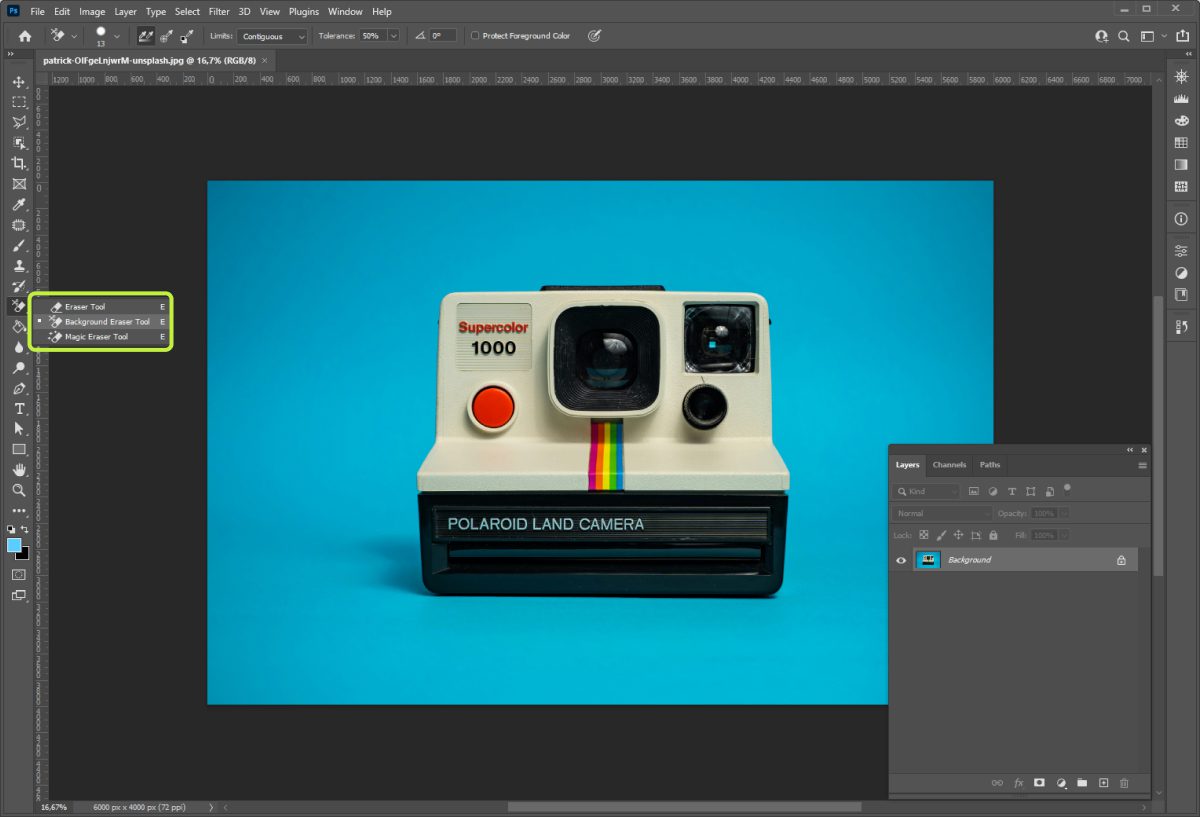Select the Blur tool

click(x=19, y=348)
